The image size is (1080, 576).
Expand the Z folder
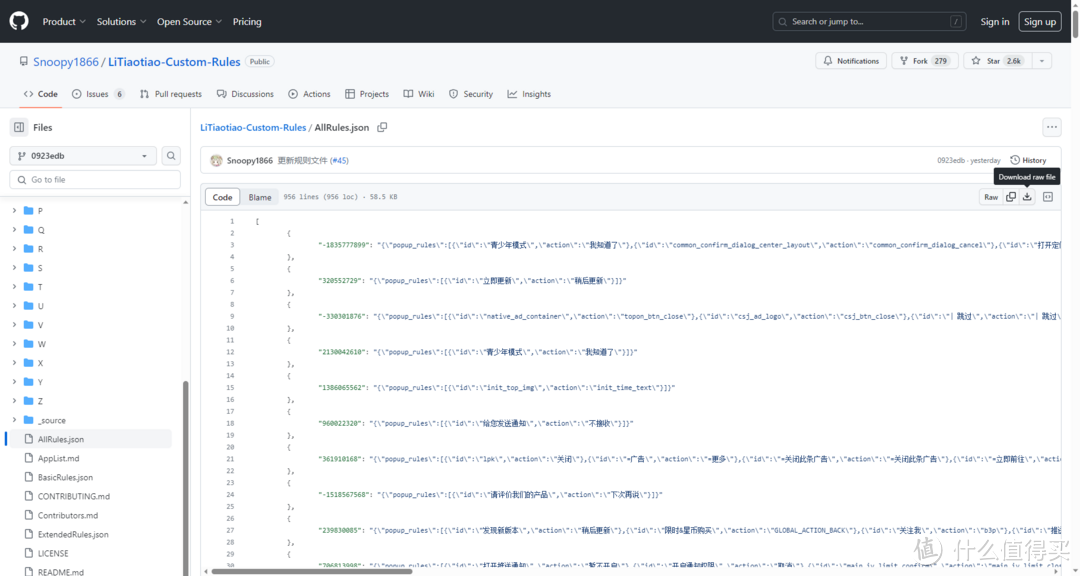[14, 401]
